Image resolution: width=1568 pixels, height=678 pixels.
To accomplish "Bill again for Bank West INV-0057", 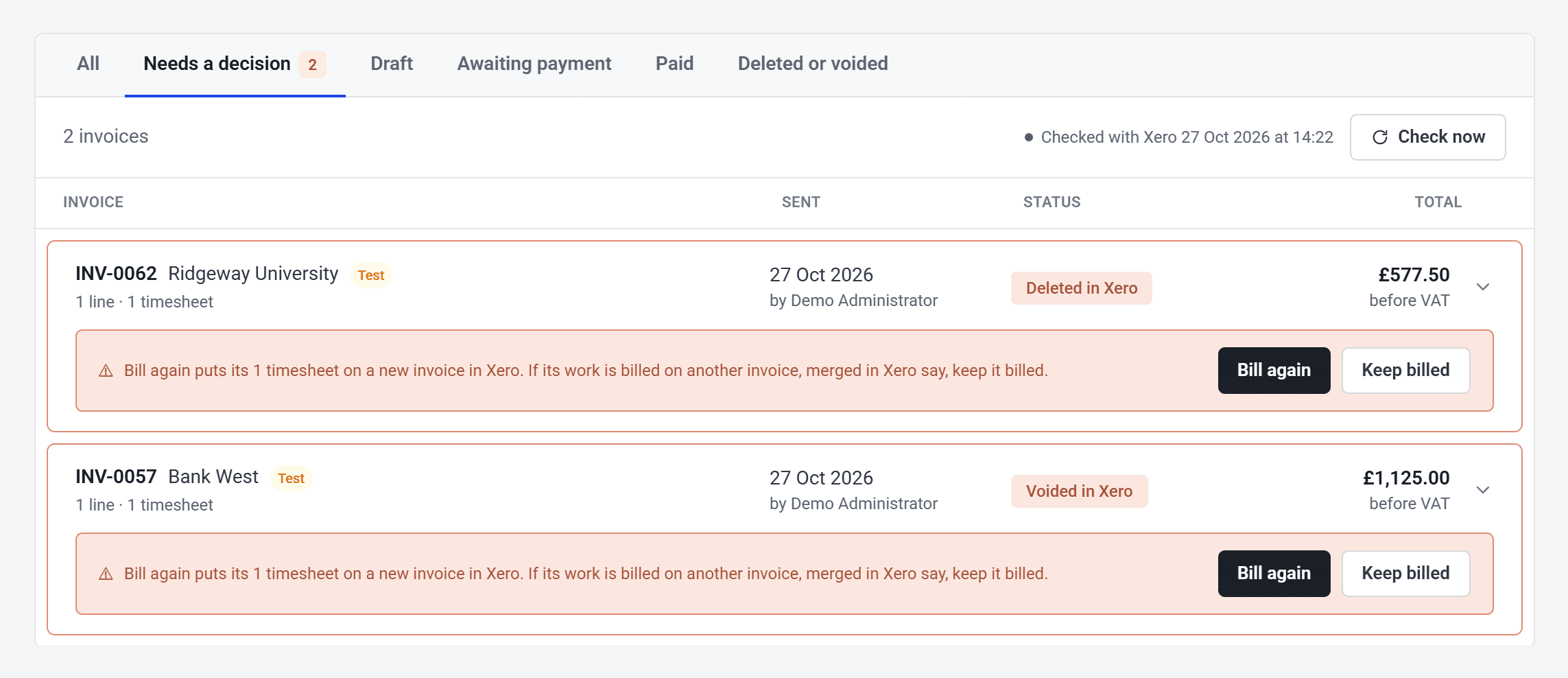I will click(1274, 574).
